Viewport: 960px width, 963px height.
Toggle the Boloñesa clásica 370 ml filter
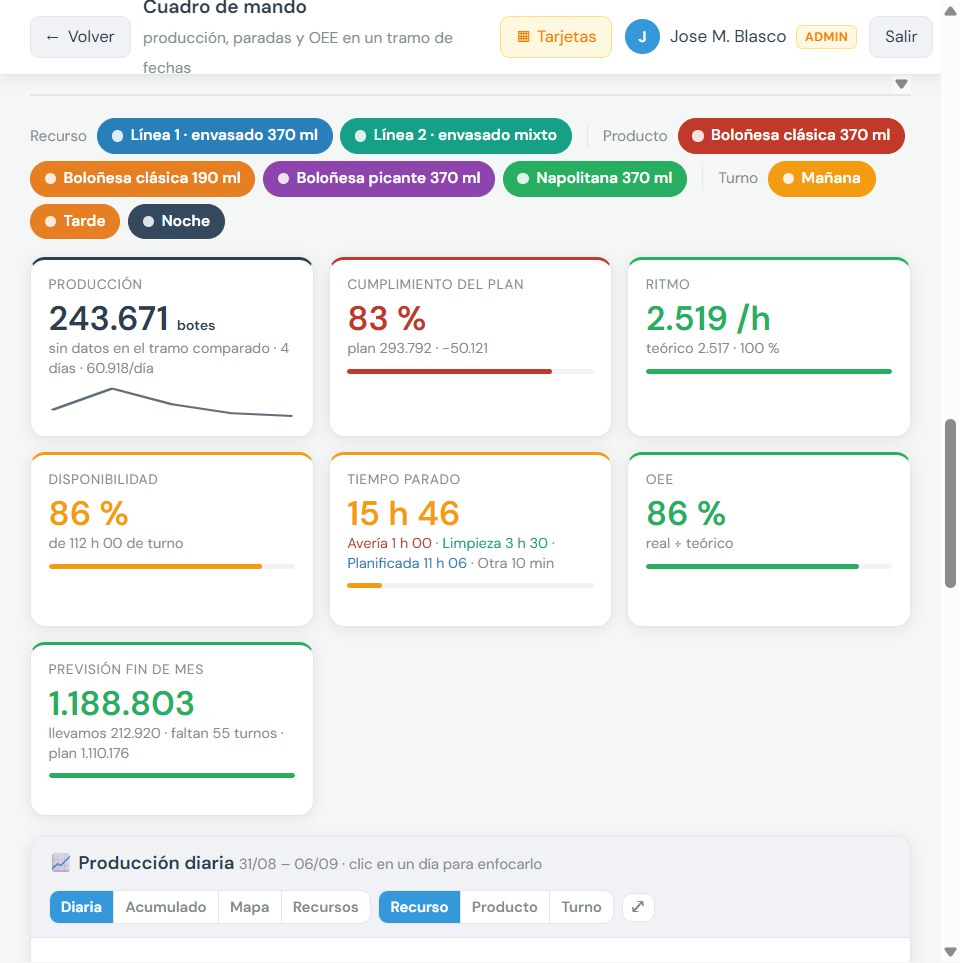coord(791,135)
